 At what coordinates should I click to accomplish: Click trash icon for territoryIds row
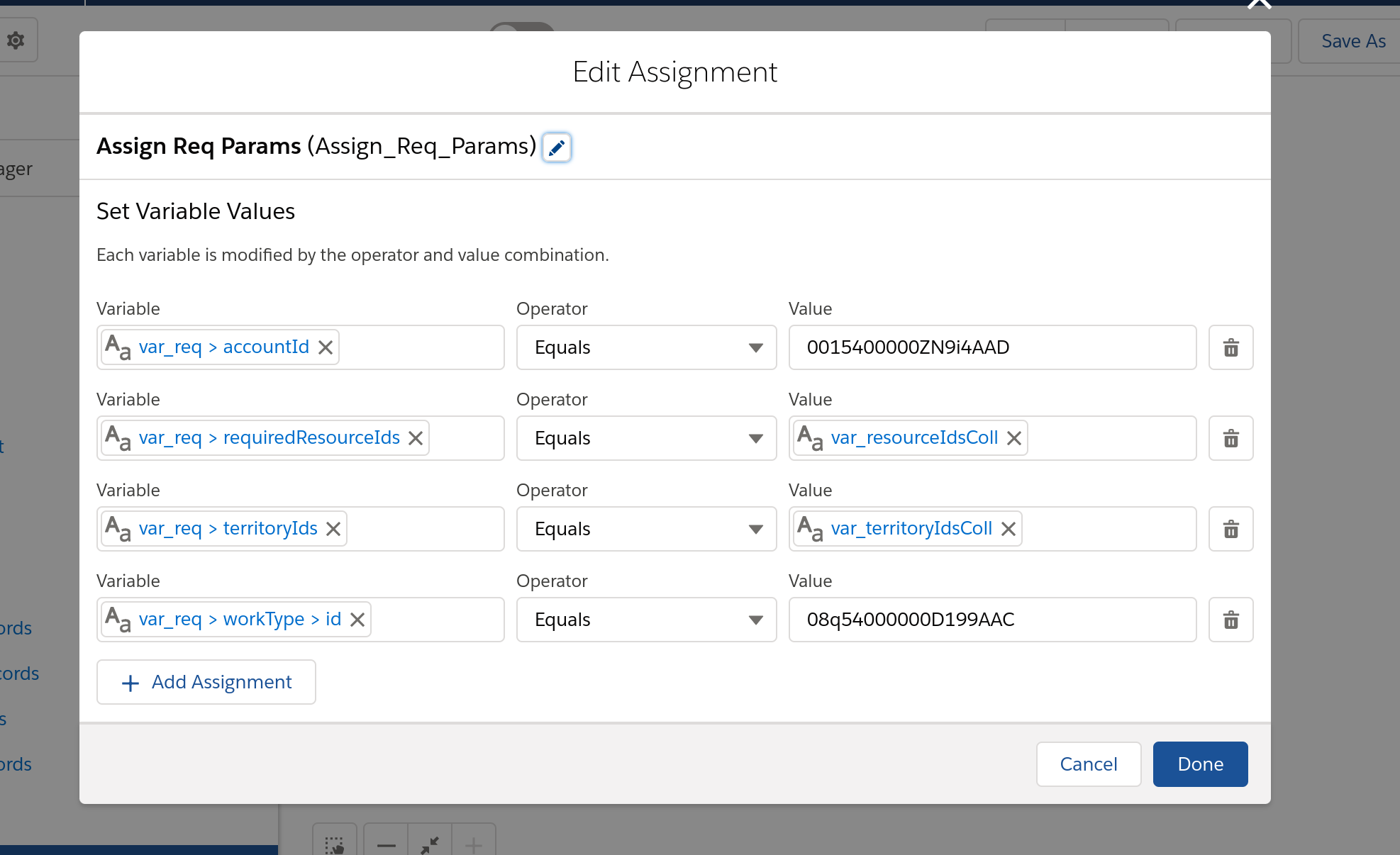coord(1230,529)
